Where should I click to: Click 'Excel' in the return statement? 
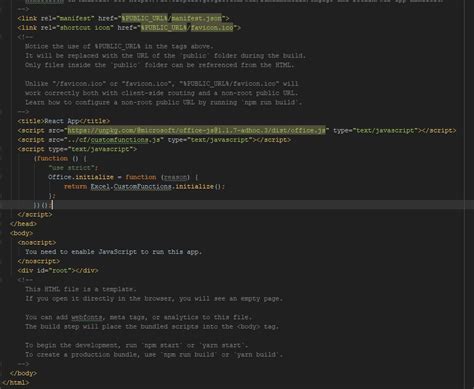pos(100,186)
